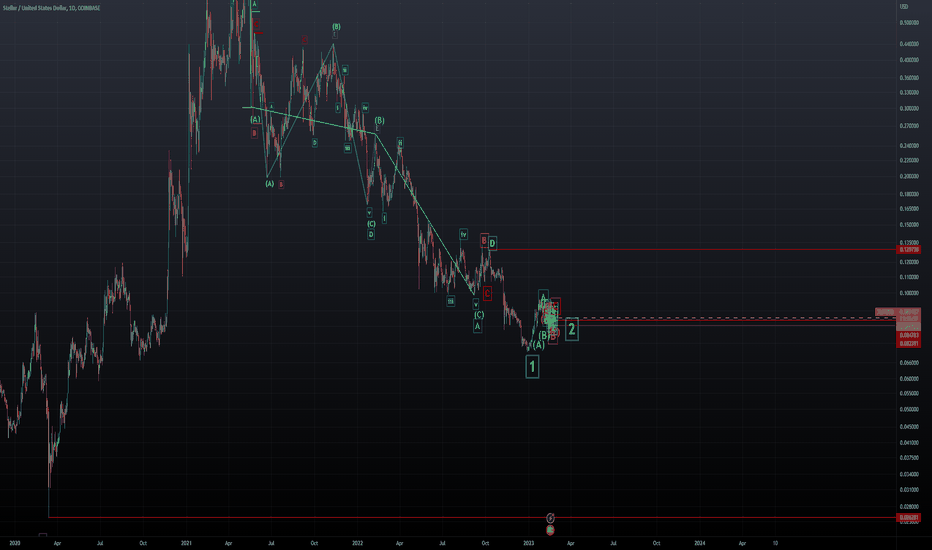Select the (C) label near early 2022 low
The width and height of the screenshot is (932, 550).
[371, 224]
